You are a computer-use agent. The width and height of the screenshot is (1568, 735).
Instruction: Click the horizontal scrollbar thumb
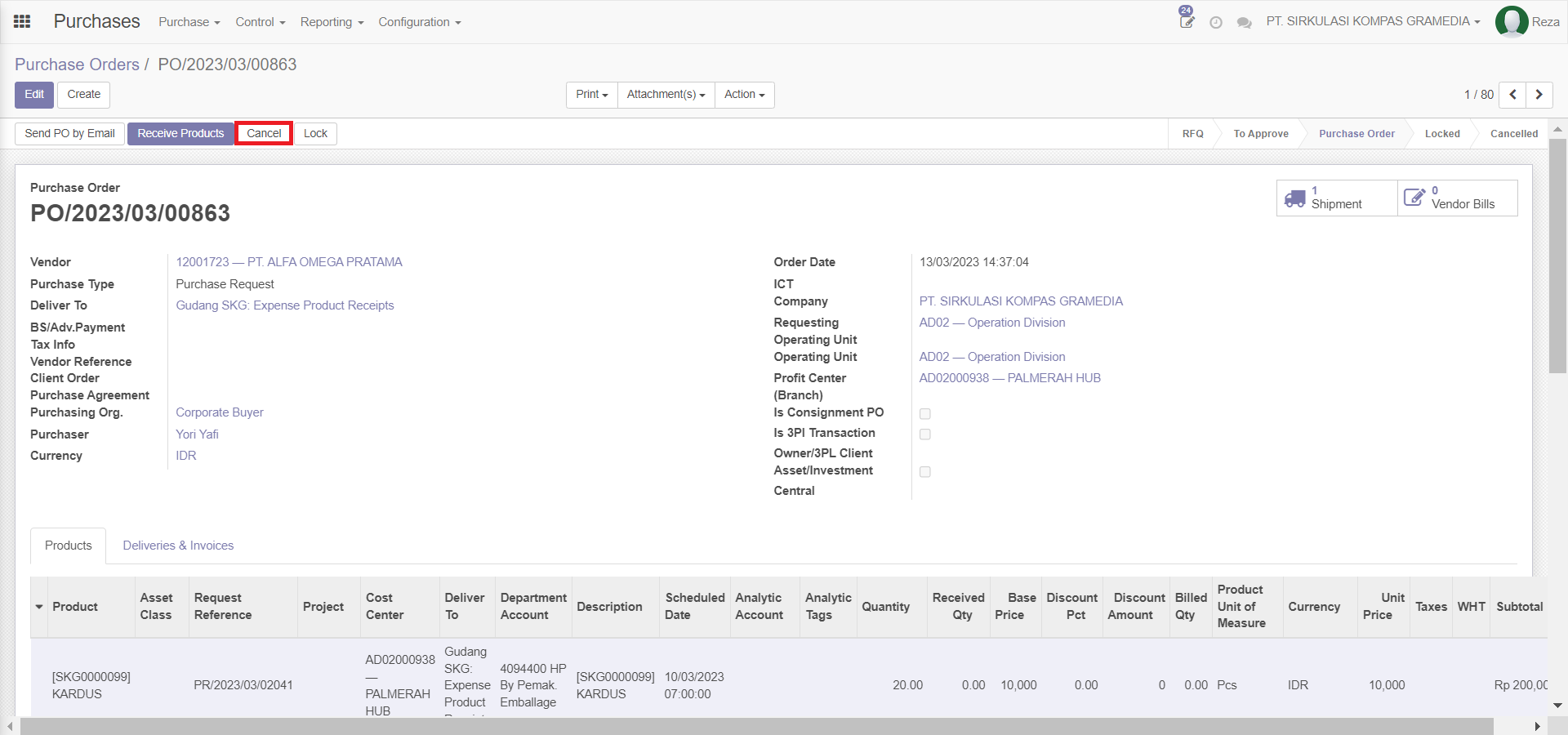(757, 726)
